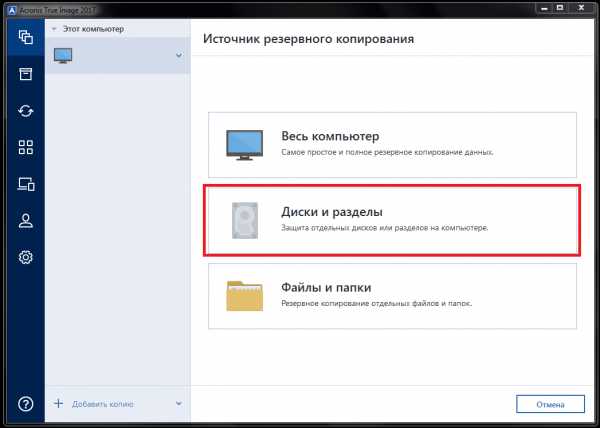Collapse the "Этот компьютер" group

click(54, 30)
